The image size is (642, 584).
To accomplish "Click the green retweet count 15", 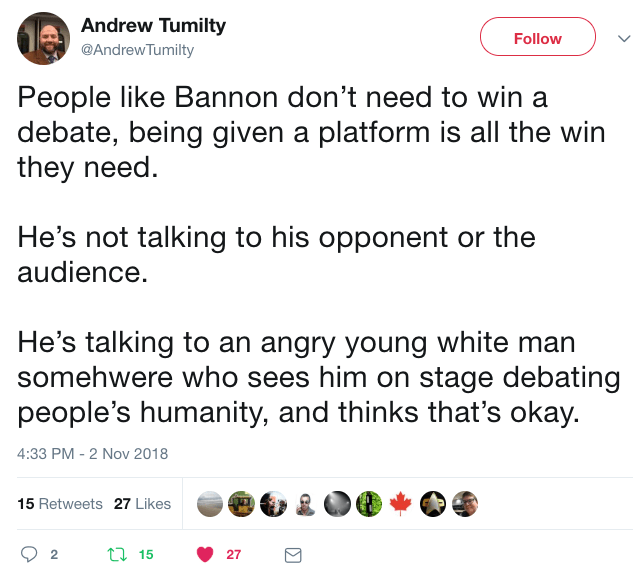I will 146,554.
